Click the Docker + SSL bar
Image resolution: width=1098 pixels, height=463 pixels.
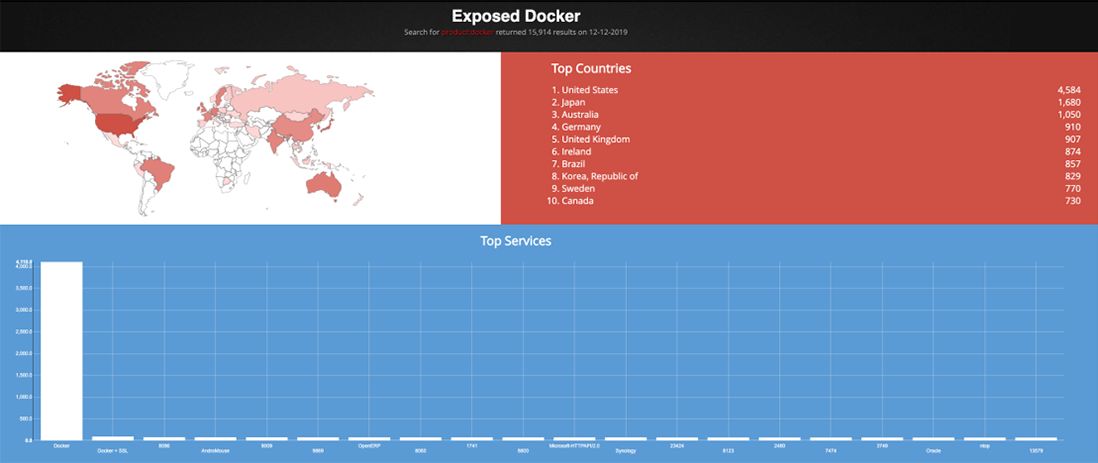point(113,438)
